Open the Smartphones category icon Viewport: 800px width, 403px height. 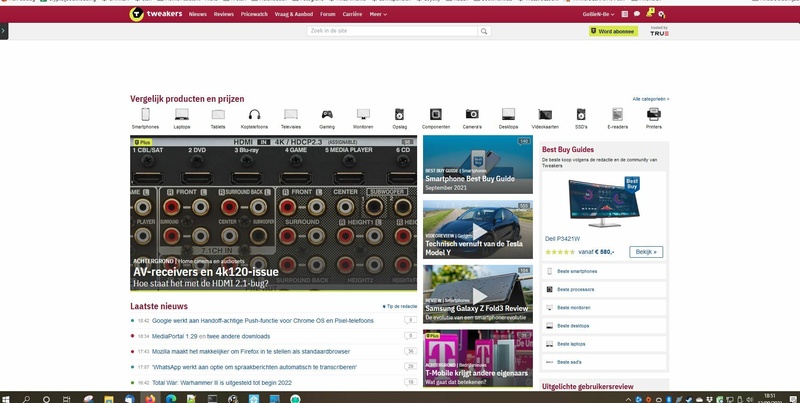click(145, 114)
